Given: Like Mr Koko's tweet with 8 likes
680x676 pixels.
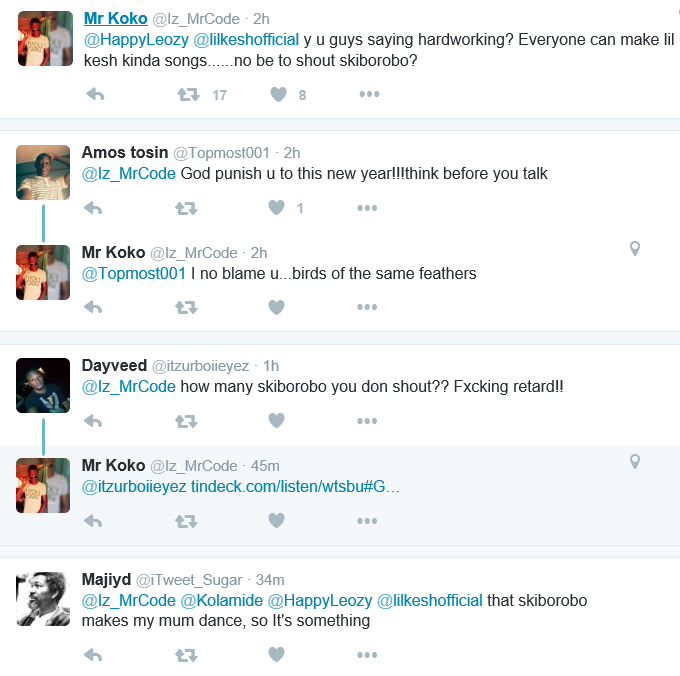Looking at the screenshot, I should pyautogui.click(x=278, y=95).
